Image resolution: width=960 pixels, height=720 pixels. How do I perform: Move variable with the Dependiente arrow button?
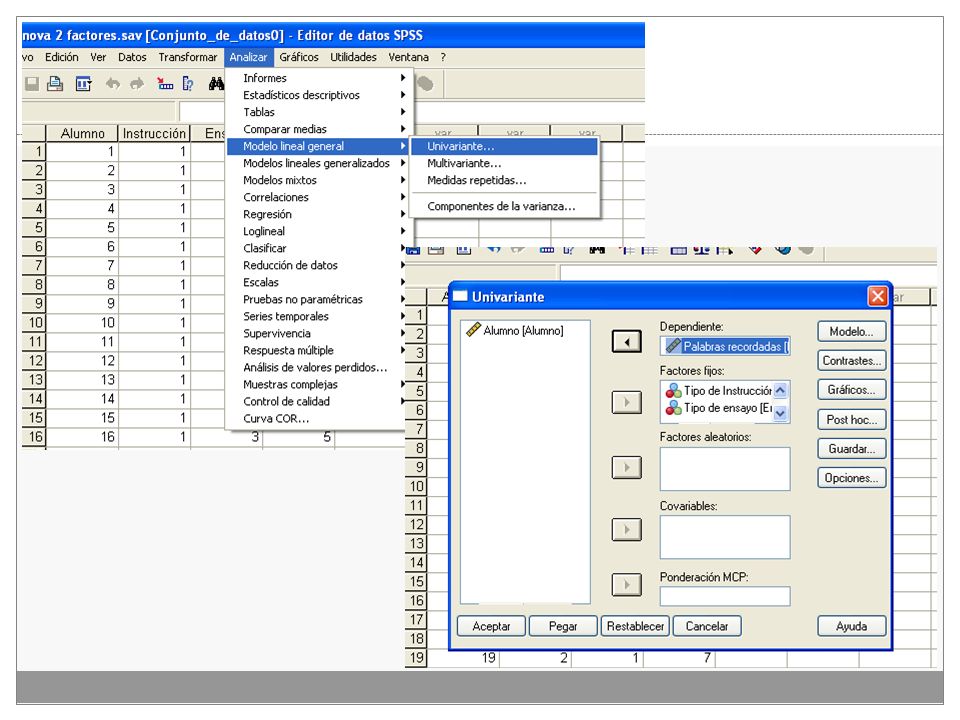tap(626, 342)
